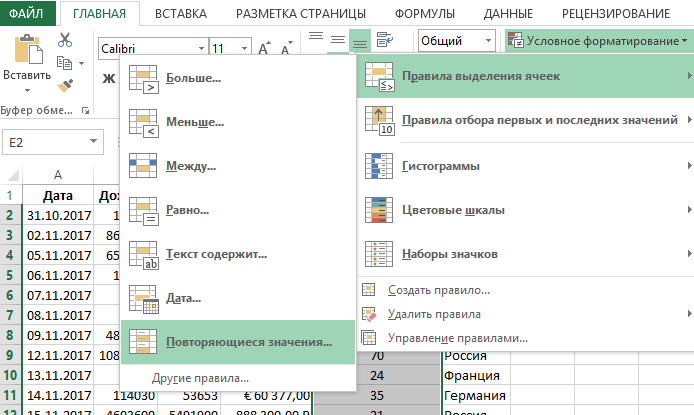Select row 5 header
This screenshot has width=694, height=415.
tap(10, 276)
